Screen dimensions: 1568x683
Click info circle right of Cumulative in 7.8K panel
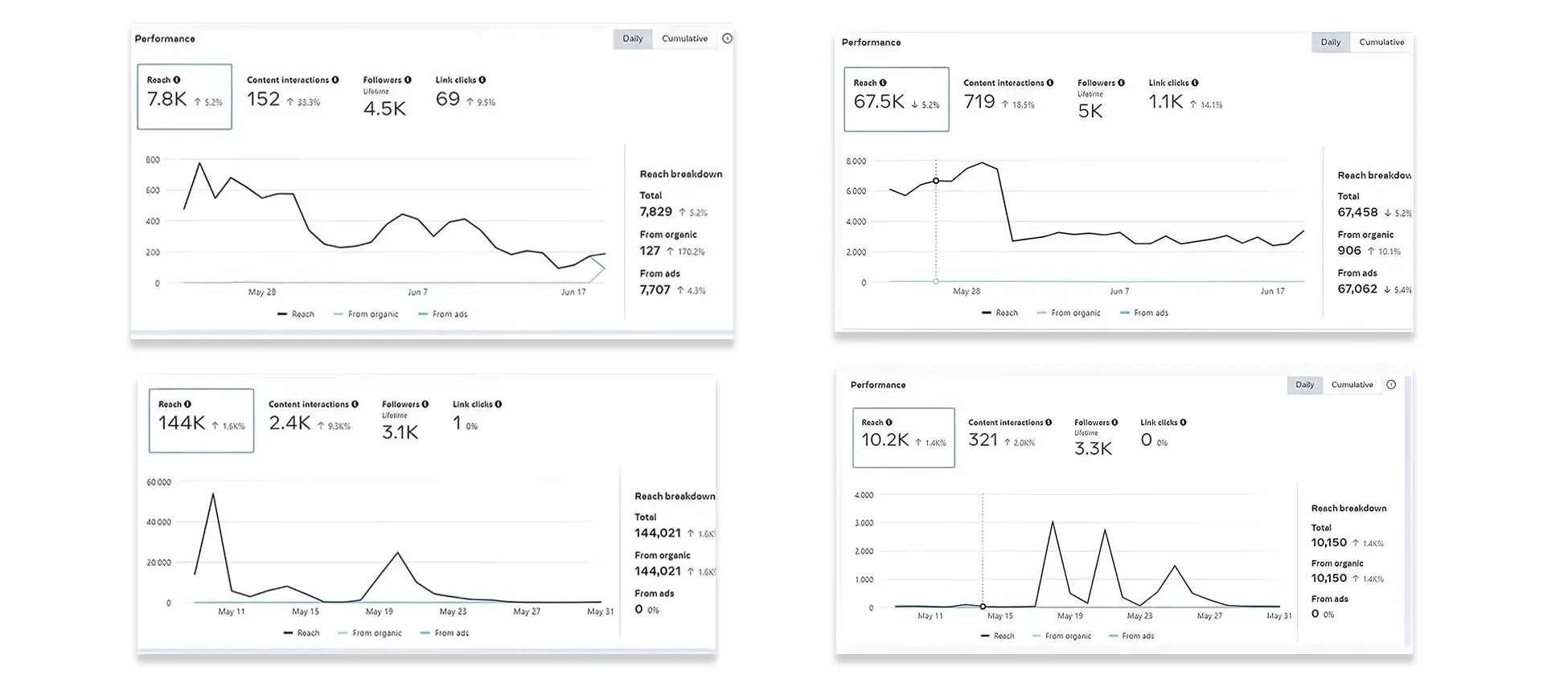tap(727, 39)
